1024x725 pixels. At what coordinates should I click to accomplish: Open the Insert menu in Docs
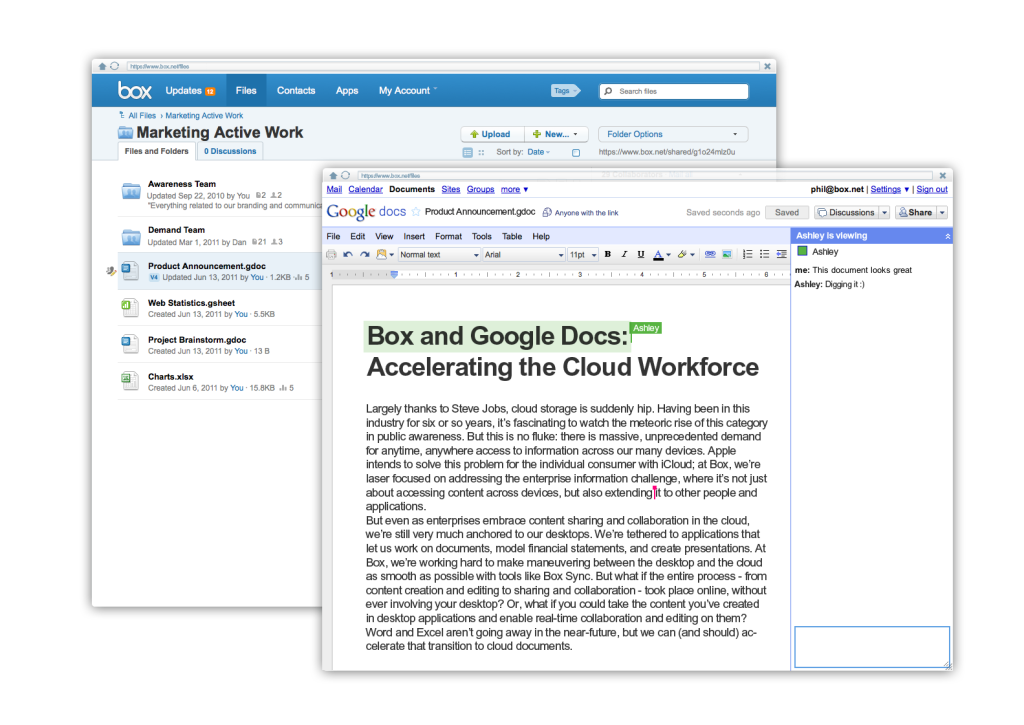coord(414,236)
